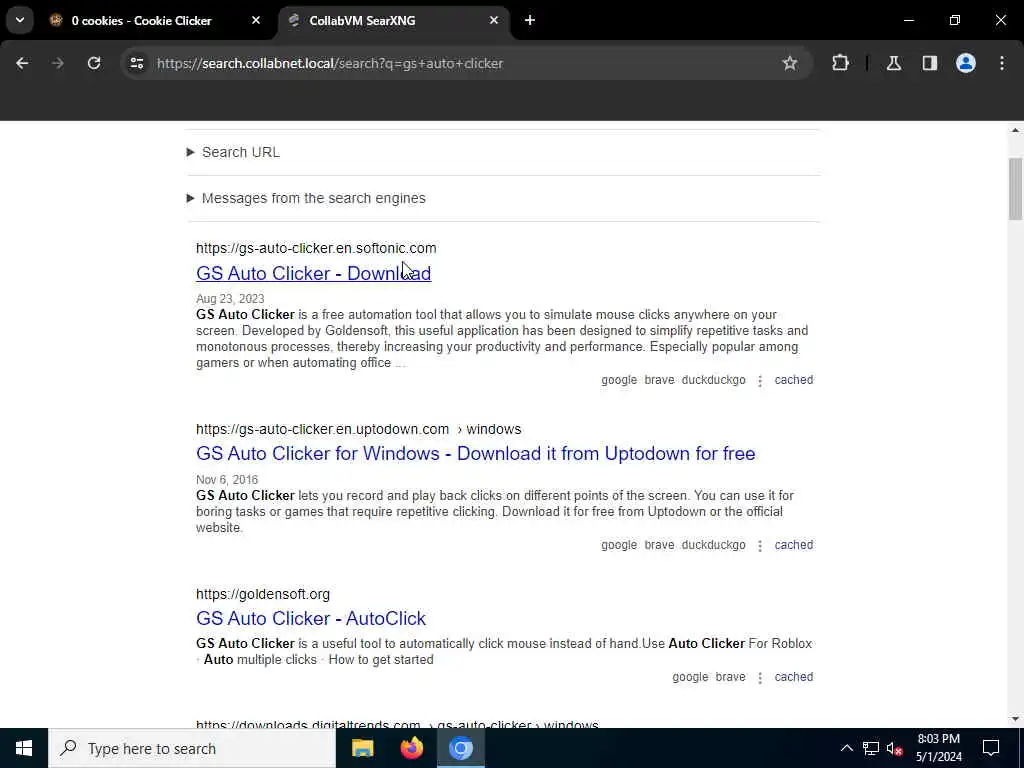
Task: Open a new browser tab
Action: click(x=530, y=21)
